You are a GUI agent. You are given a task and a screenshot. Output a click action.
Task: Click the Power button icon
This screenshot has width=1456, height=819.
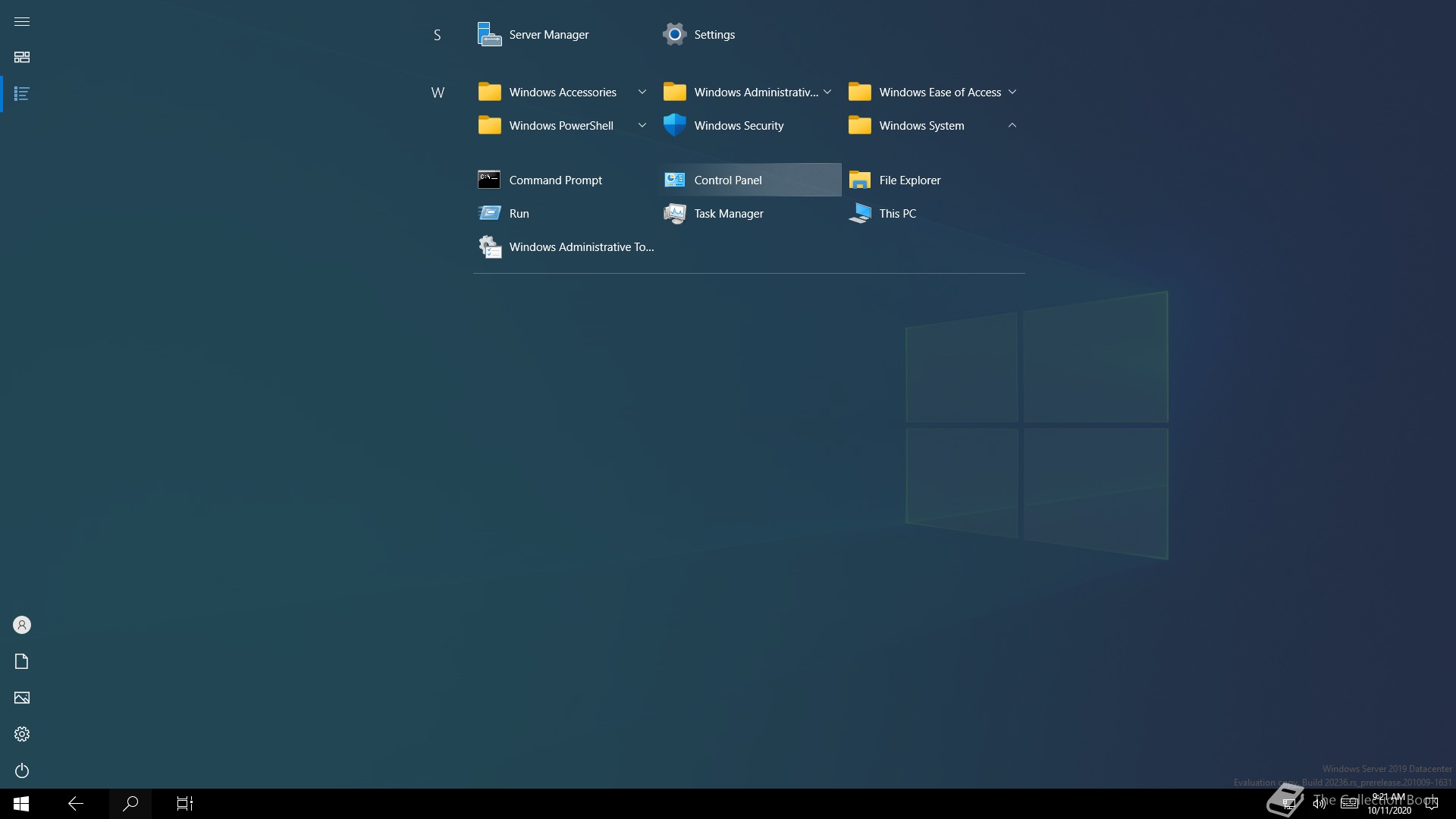coord(22,770)
